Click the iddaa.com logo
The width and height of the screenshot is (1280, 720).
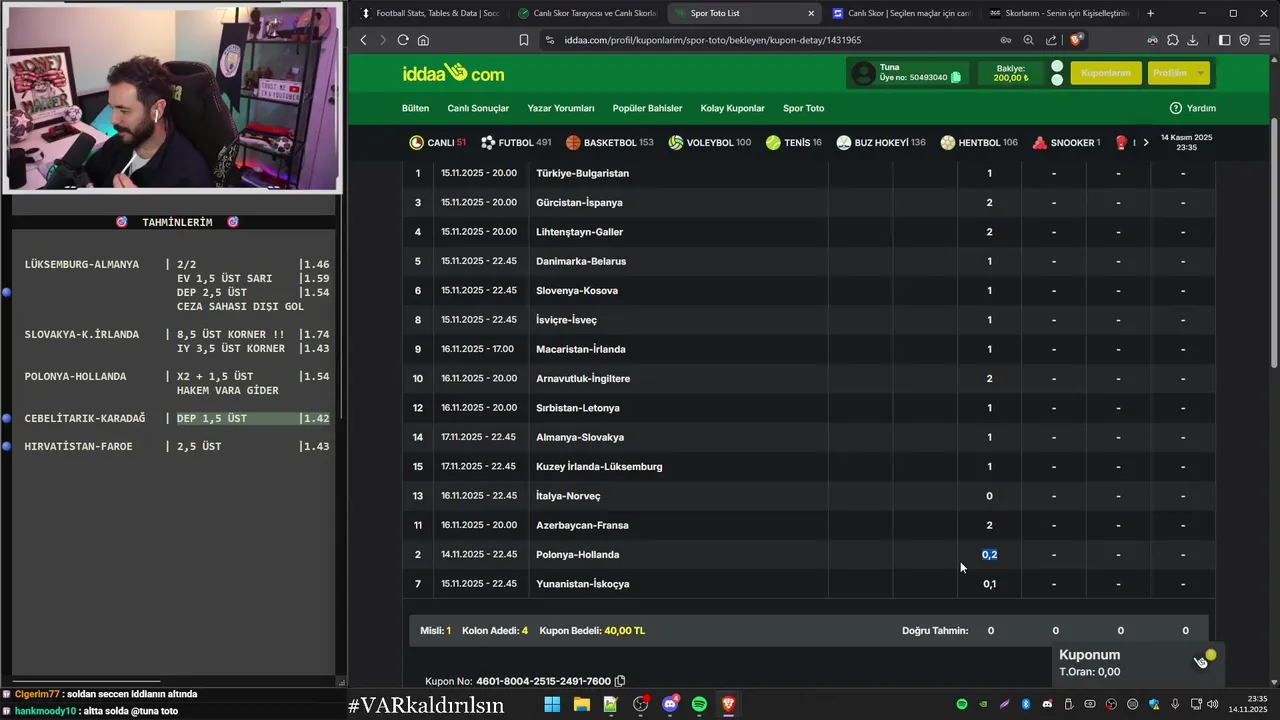coord(453,73)
